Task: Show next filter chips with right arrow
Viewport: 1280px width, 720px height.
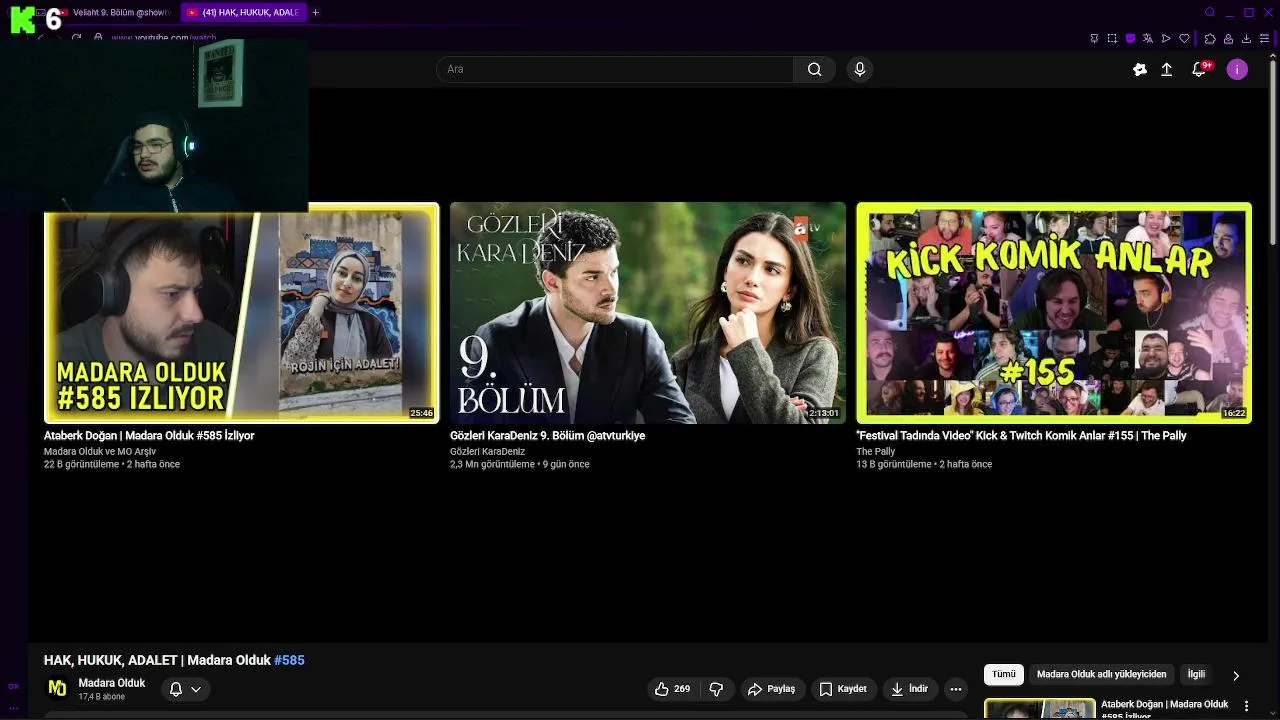Action: pyautogui.click(x=1236, y=675)
